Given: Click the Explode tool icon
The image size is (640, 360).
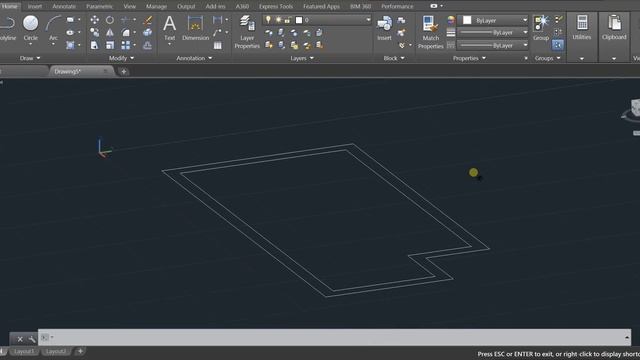Looking at the screenshot, I should coord(148,32).
